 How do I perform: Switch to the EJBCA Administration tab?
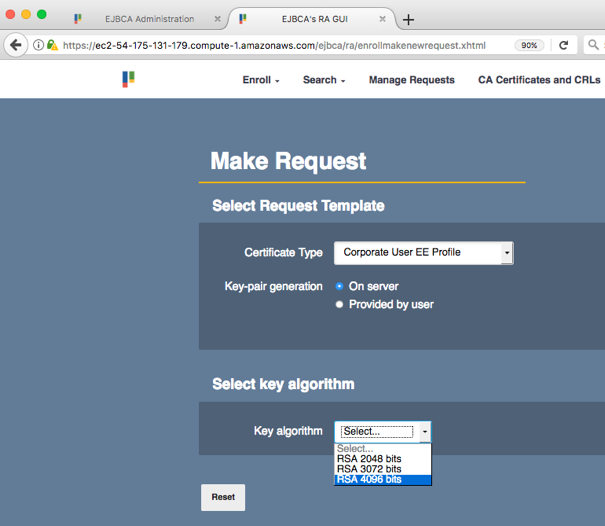[148, 19]
